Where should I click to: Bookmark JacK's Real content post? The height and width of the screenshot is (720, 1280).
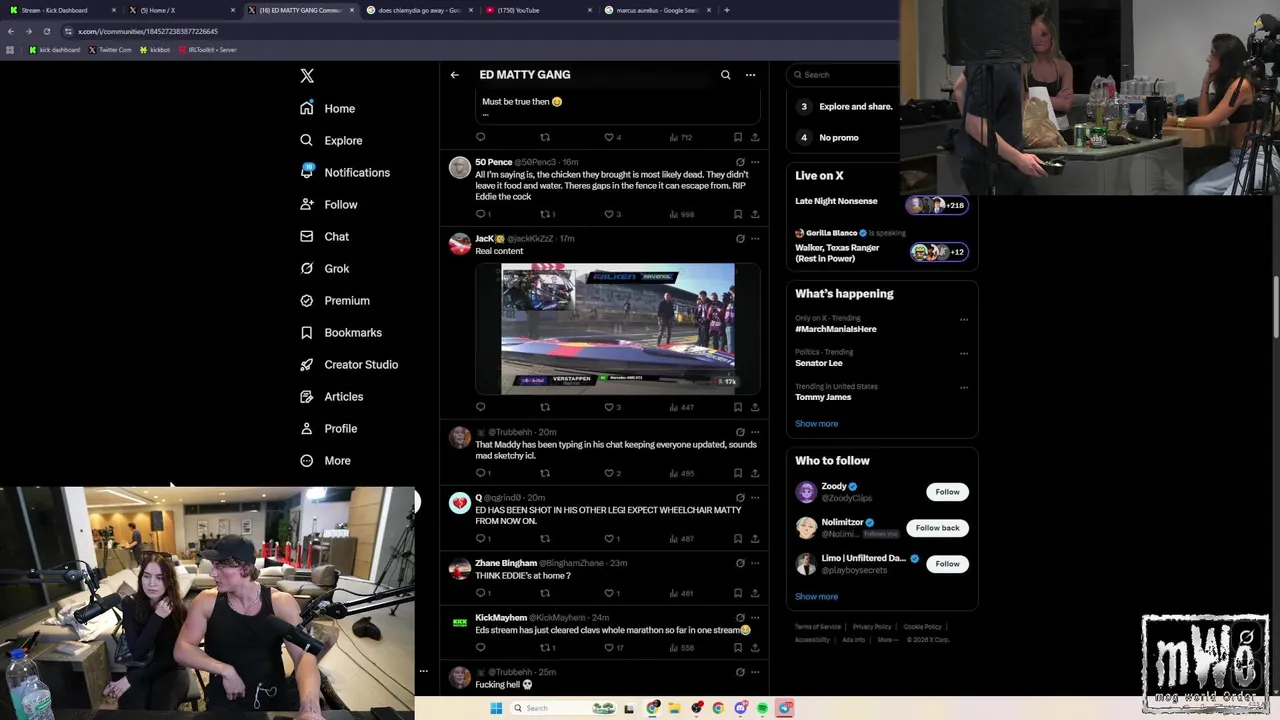coord(738,407)
